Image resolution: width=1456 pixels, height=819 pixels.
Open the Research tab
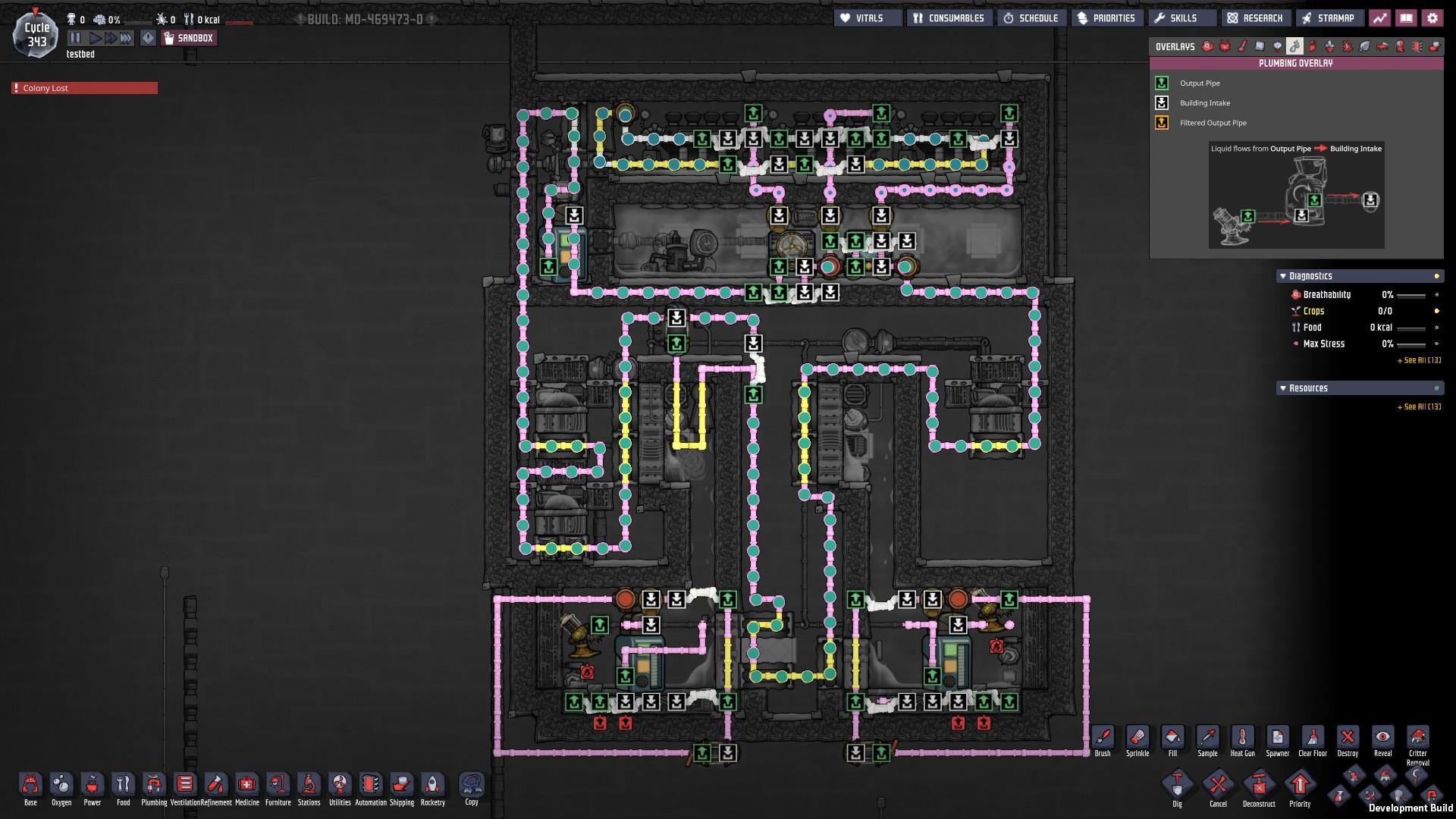(1255, 18)
